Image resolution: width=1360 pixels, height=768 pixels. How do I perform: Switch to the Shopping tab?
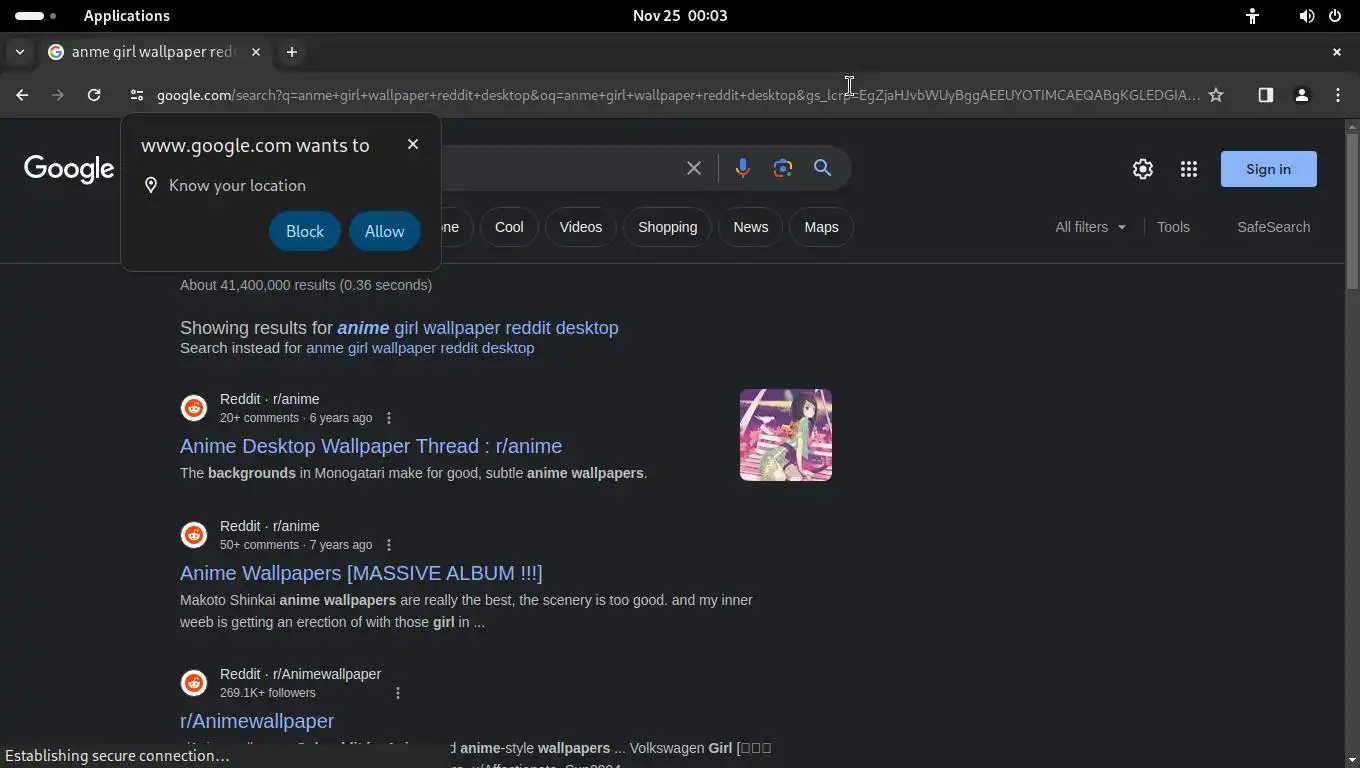668,227
